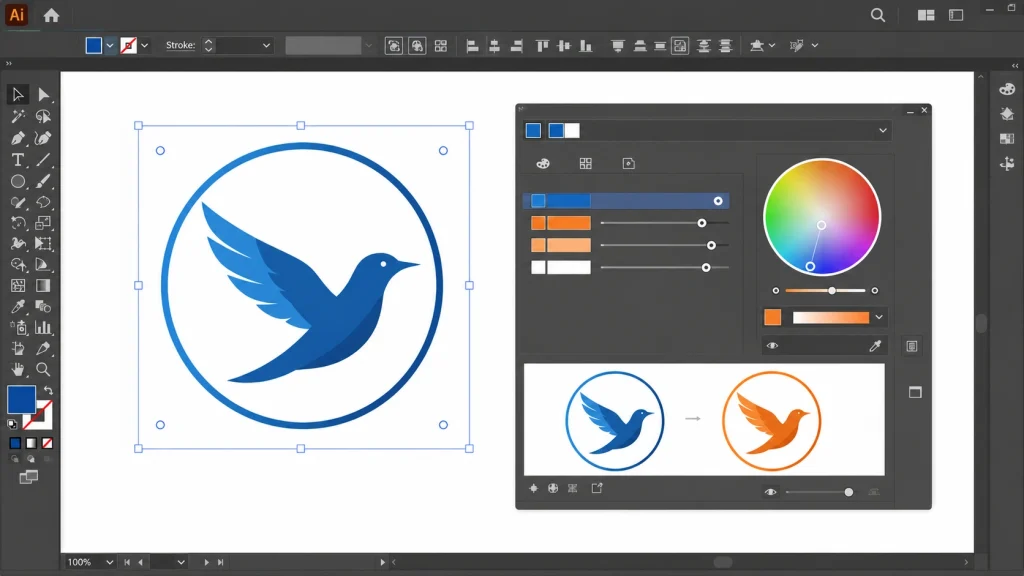Select the Paintbrush tool
The image size is (1024, 576).
pyautogui.click(x=43, y=181)
